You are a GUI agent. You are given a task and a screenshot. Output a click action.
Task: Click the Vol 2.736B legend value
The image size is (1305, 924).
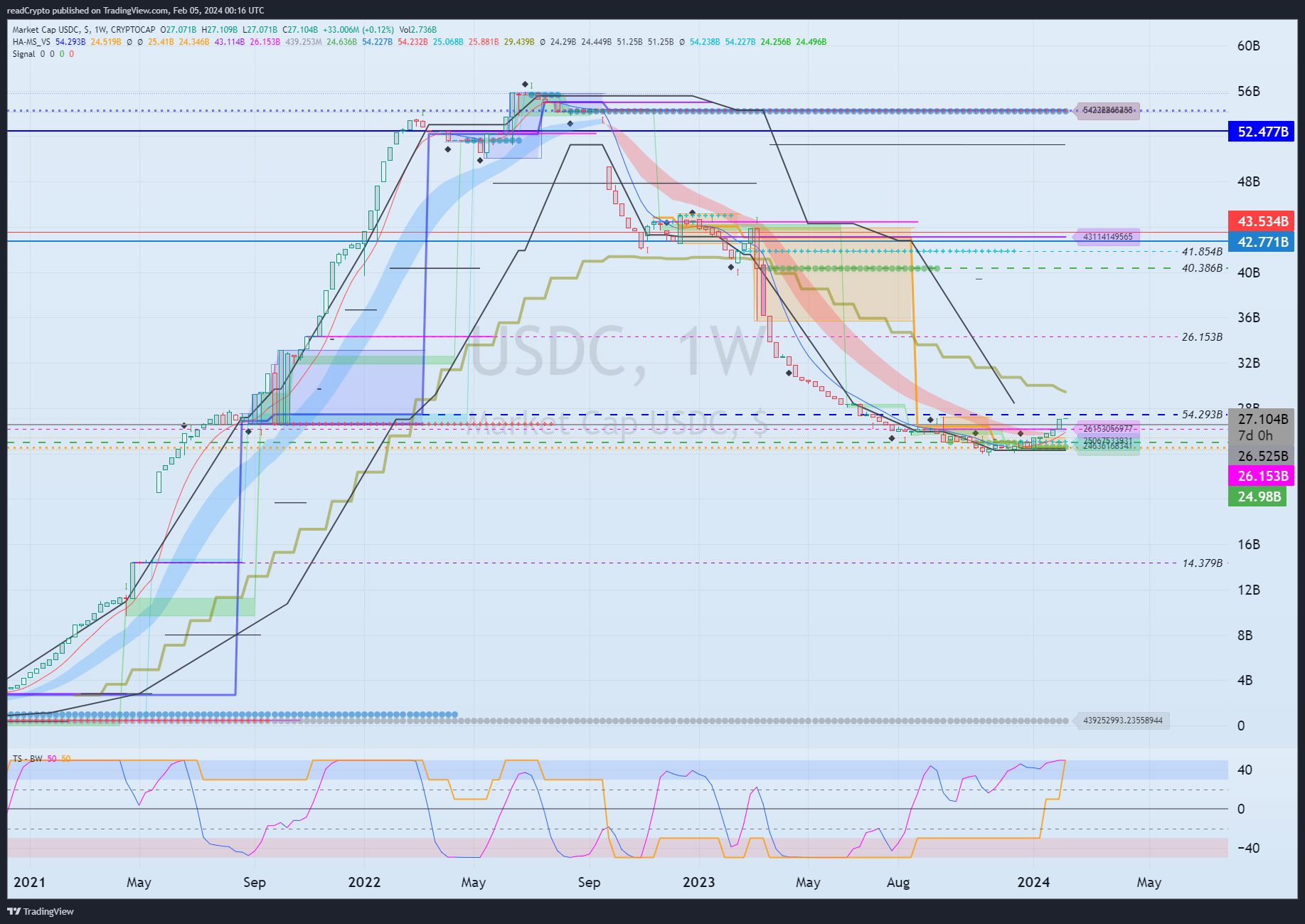click(417, 30)
